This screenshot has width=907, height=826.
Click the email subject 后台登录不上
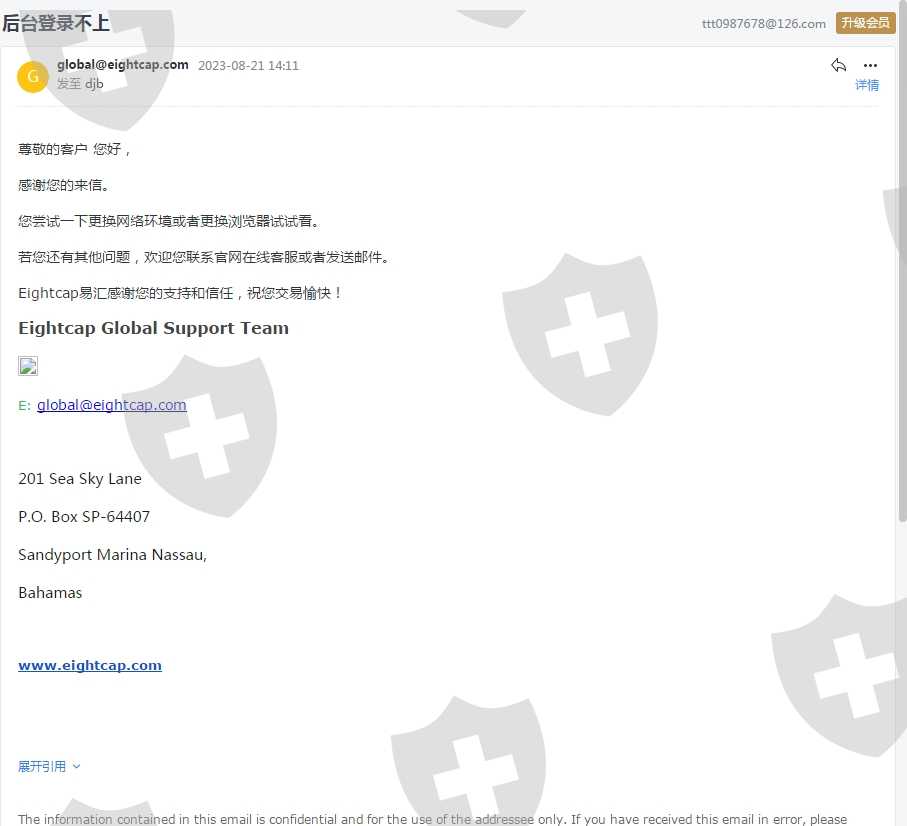point(56,23)
